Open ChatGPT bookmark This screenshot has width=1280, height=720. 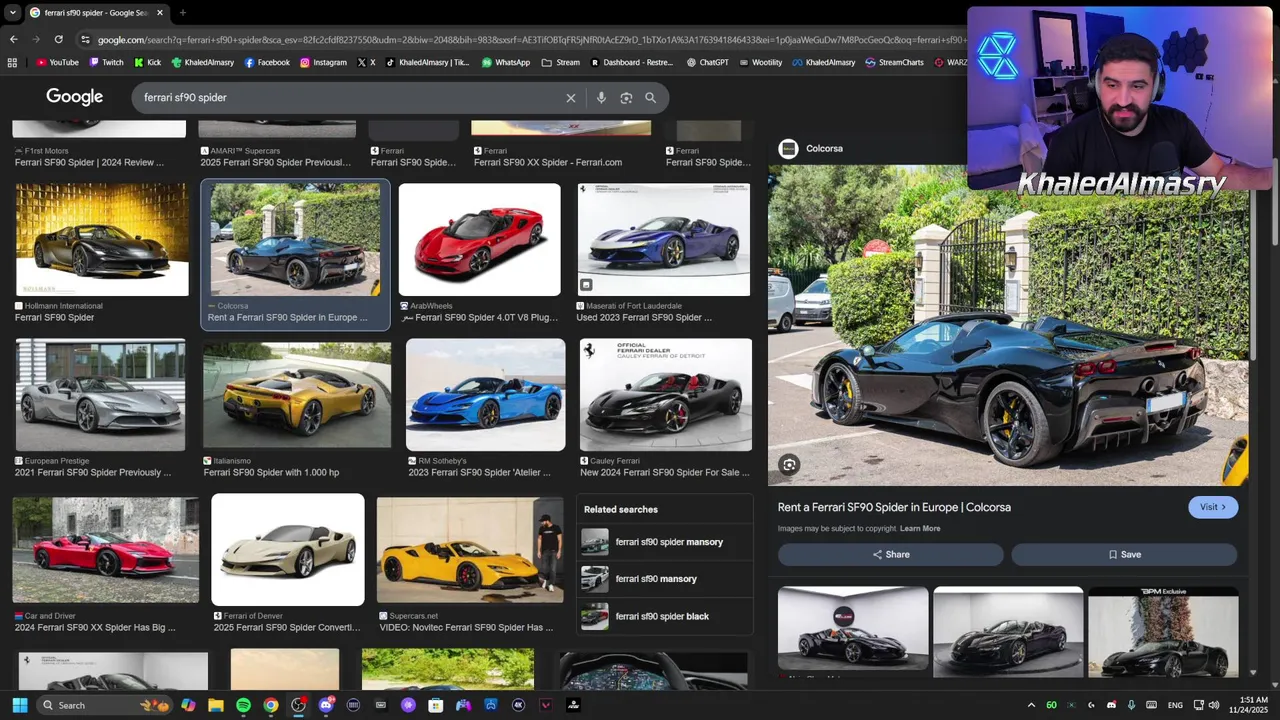pyautogui.click(x=707, y=62)
